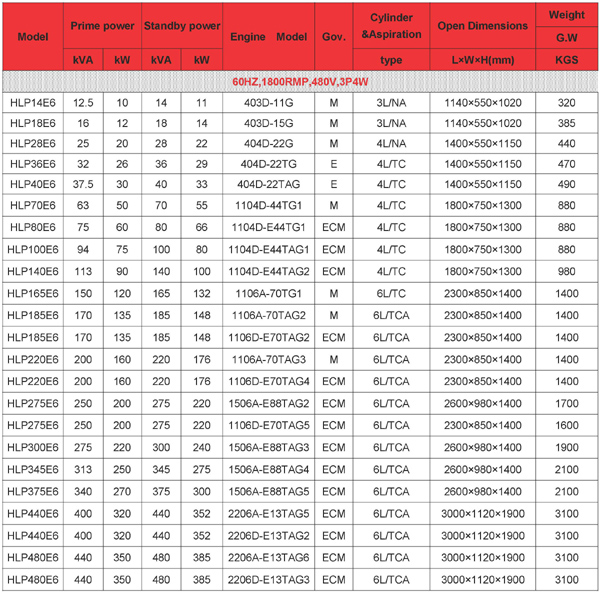The height and width of the screenshot is (594, 600).
Task: Click weight "1900" in the HLP300E6 row
Action: pyautogui.click(x=566, y=447)
